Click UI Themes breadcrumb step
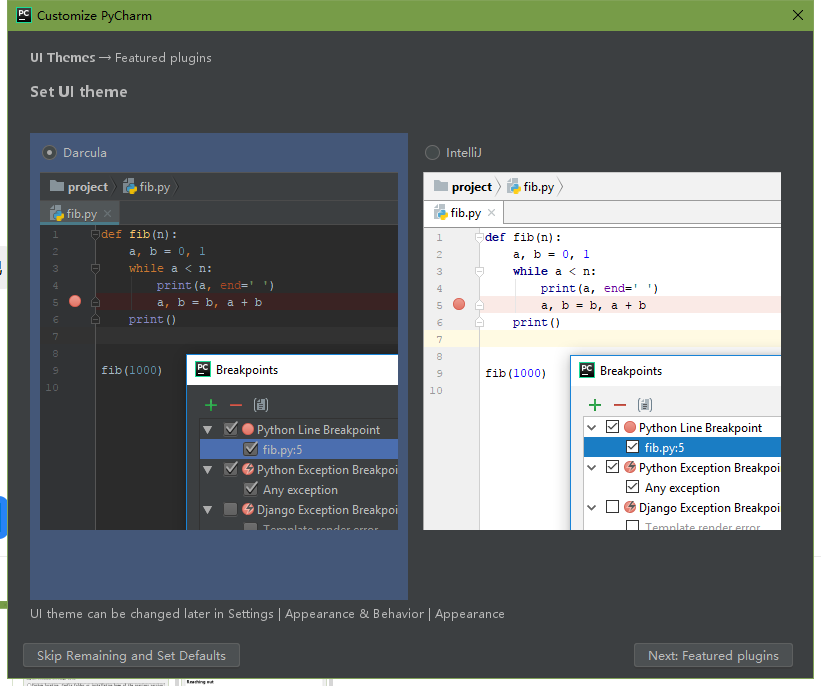Image resolution: width=821 pixels, height=686 pixels. click(x=63, y=58)
